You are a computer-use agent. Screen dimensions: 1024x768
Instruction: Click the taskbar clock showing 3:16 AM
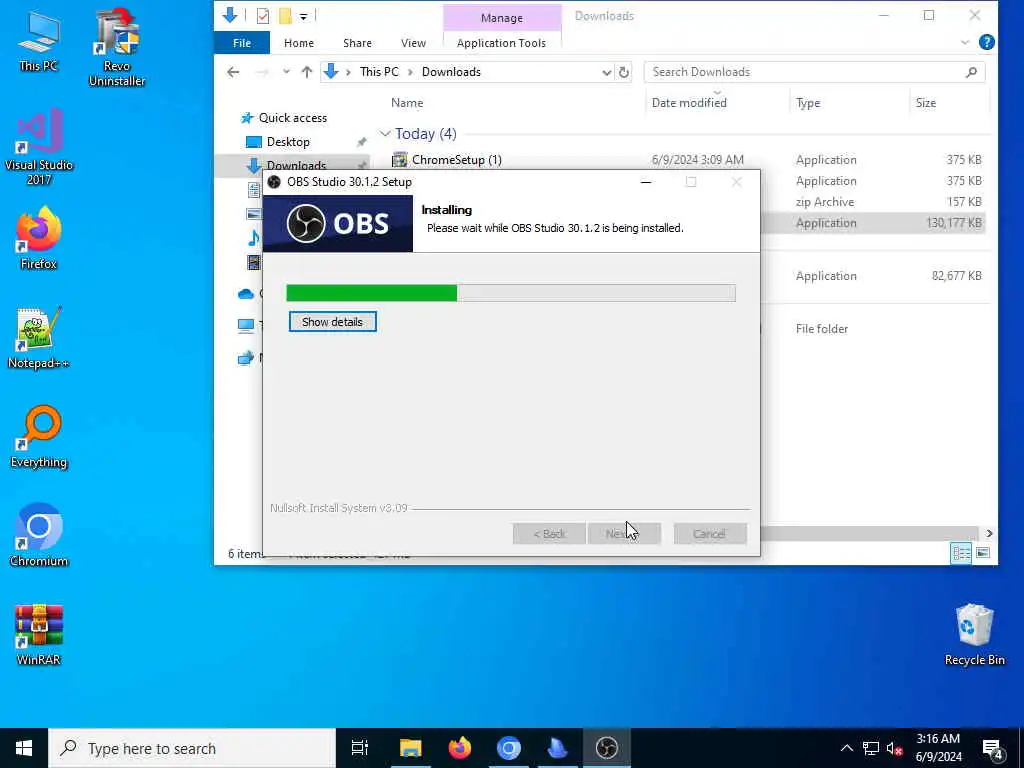938,748
